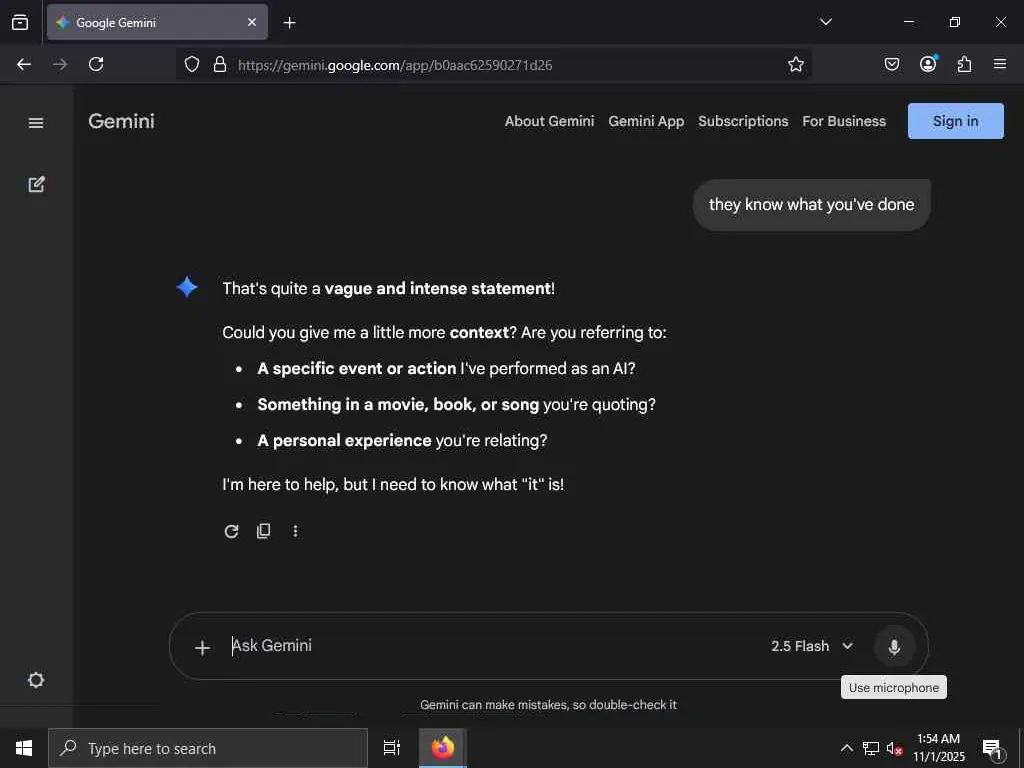This screenshot has width=1024, height=768.
Task: Copy the Gemini response
Action: click(x=263, y=531)
